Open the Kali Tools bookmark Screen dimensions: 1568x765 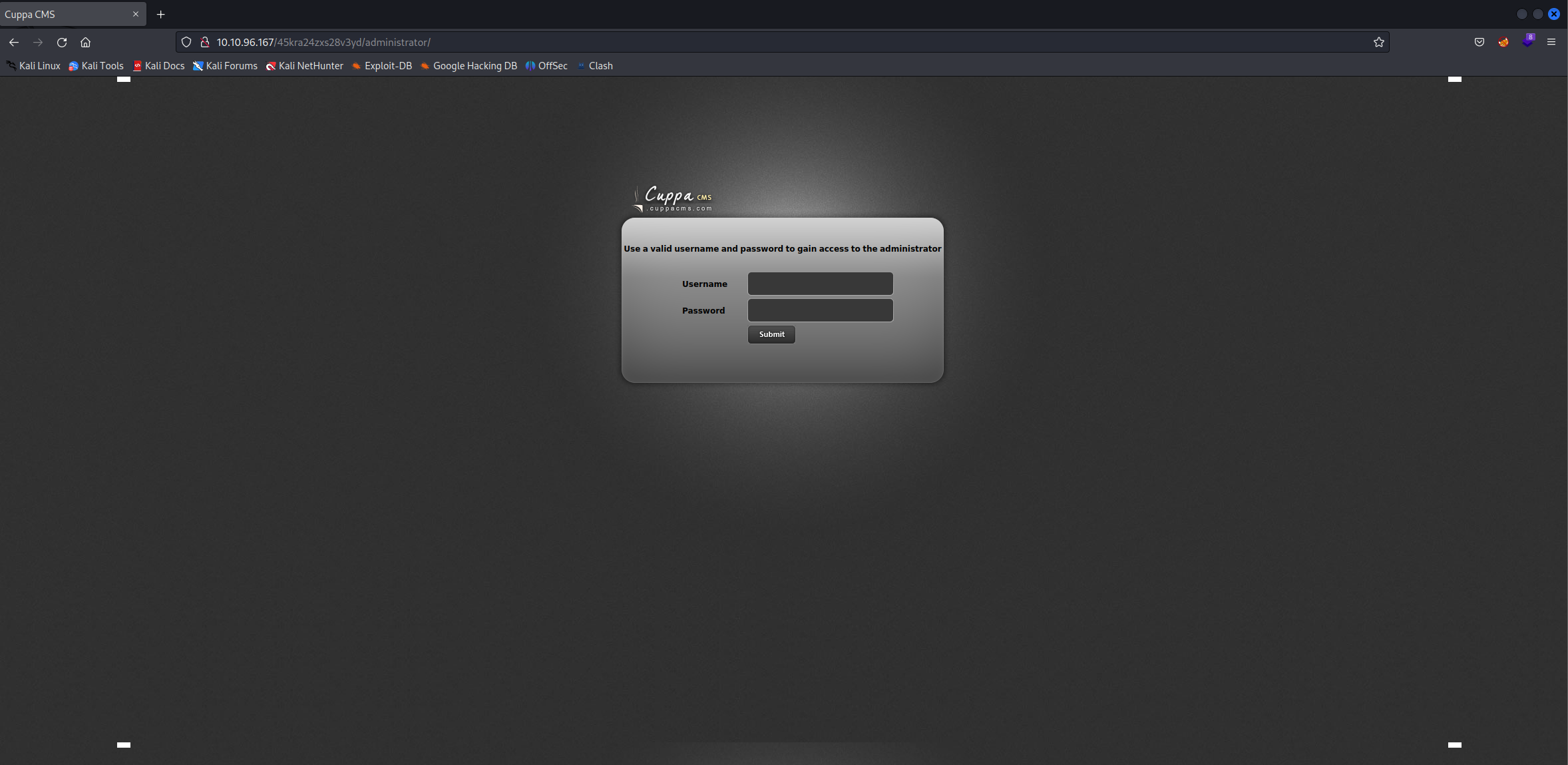(97, 66)
